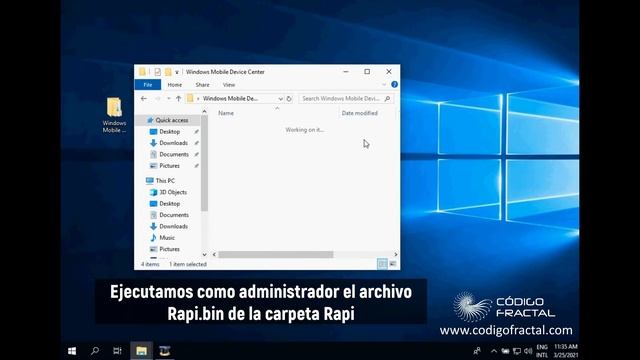640x360 pixels.
Task: Click navigation pane scroll up arrow
Action: (204, 111)
